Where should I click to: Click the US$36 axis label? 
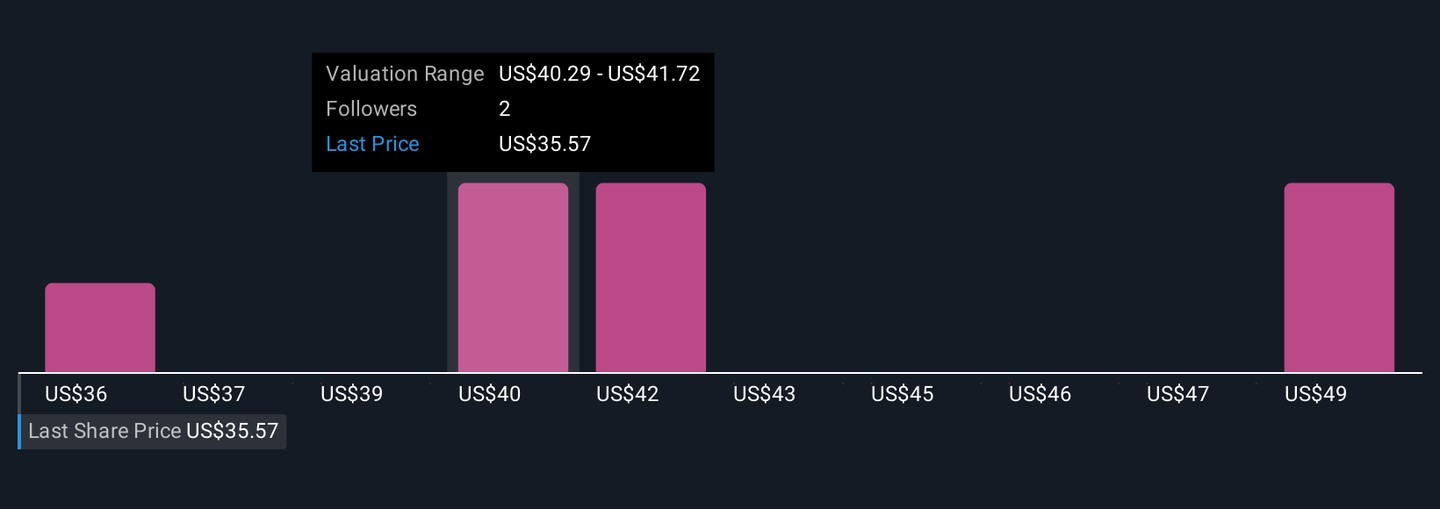pos(76,394)
